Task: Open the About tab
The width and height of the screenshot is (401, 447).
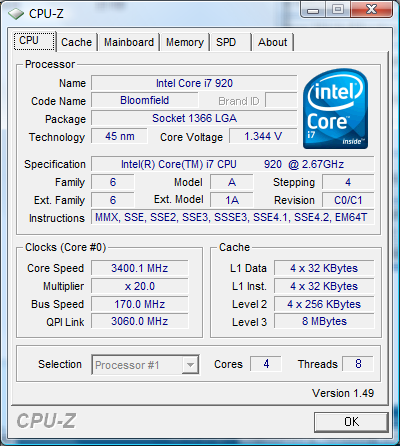Action: coord(273,42)
